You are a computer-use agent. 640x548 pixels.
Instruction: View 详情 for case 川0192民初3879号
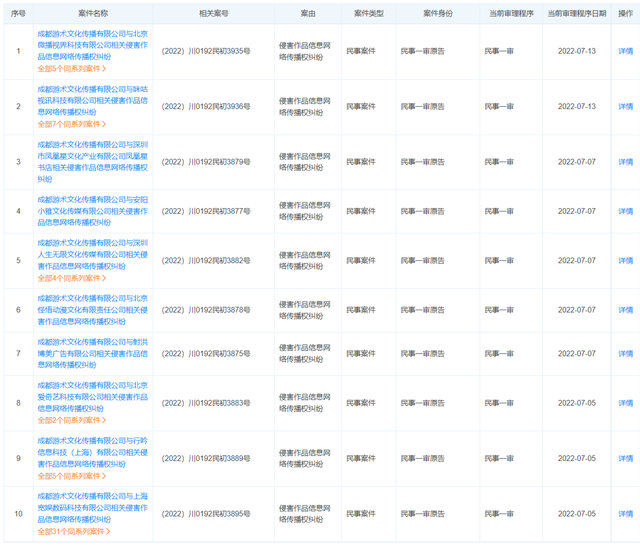(x=625, y=161)
